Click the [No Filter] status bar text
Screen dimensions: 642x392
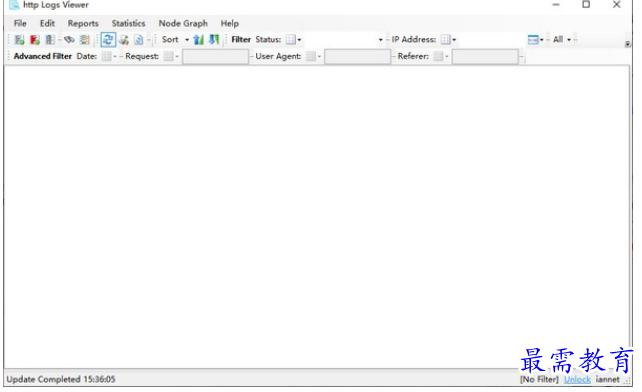click(539, 379)
